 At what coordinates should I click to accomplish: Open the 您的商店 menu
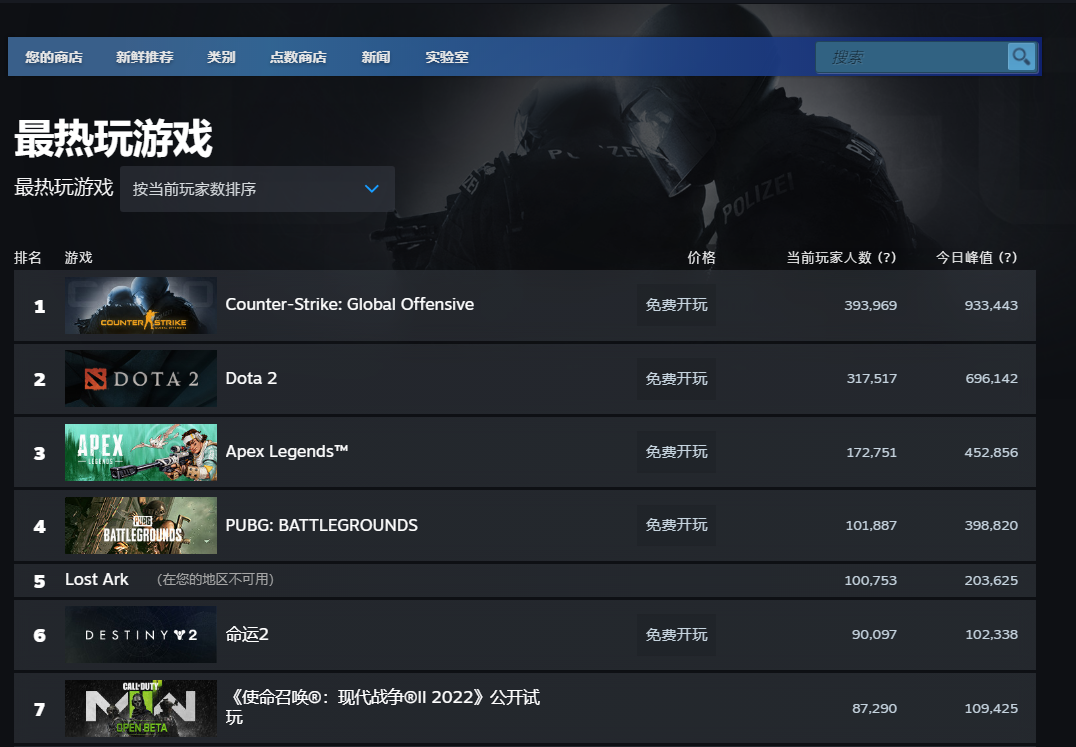pos(54,57)
